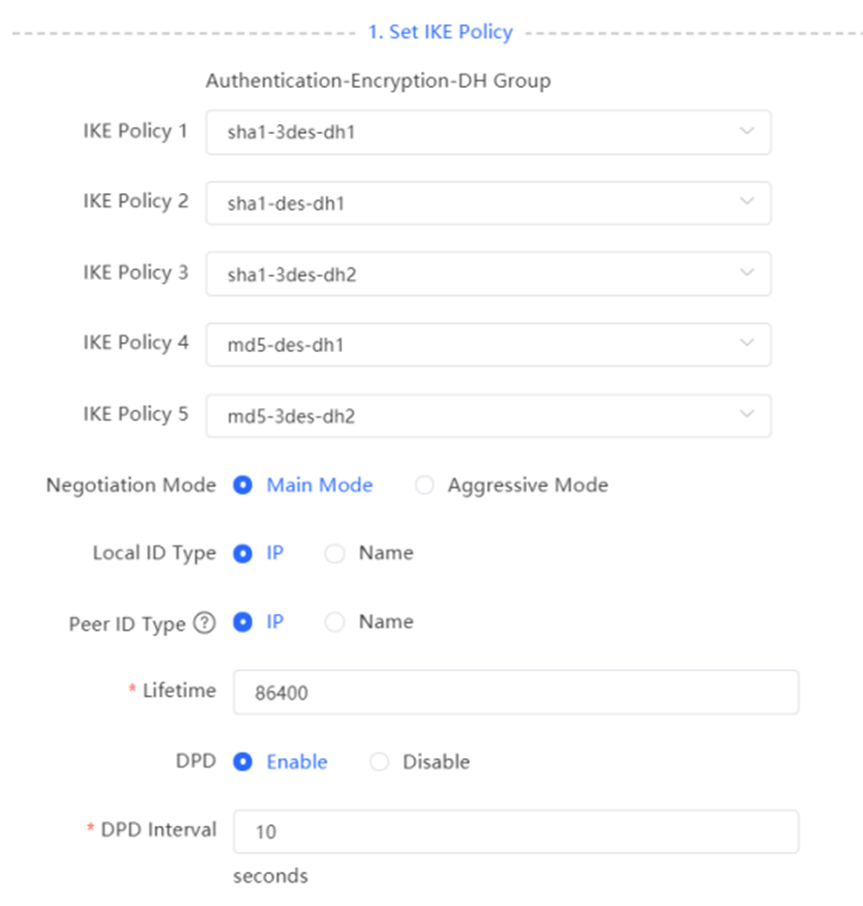Image resolution: width=863 pixels, height=906 pixels.
Task: Open the md5-des-dh1 policy selector
Action: pos(488,344)
